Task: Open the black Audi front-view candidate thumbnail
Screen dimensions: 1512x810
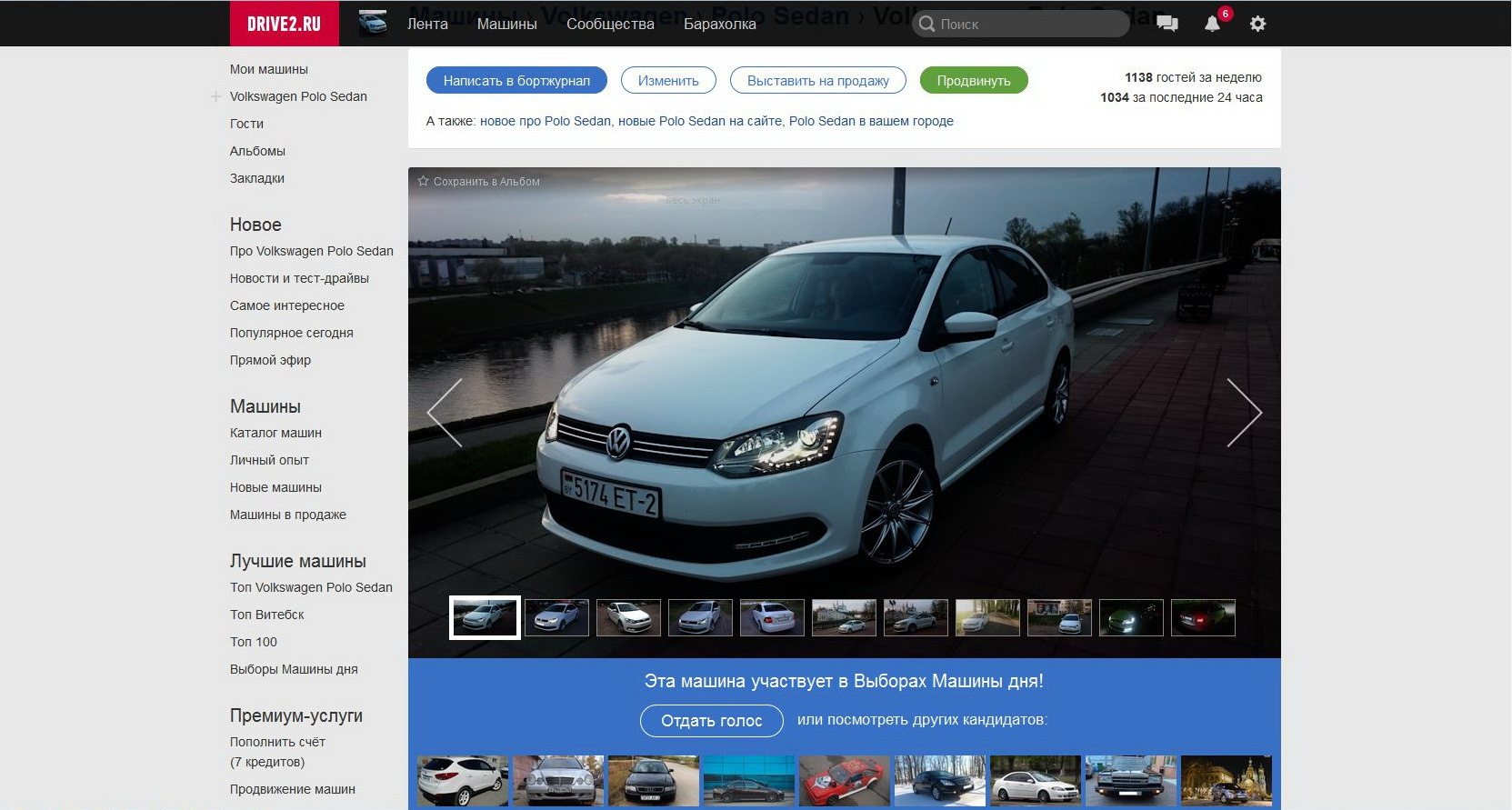Action: (x=654, y=781)
